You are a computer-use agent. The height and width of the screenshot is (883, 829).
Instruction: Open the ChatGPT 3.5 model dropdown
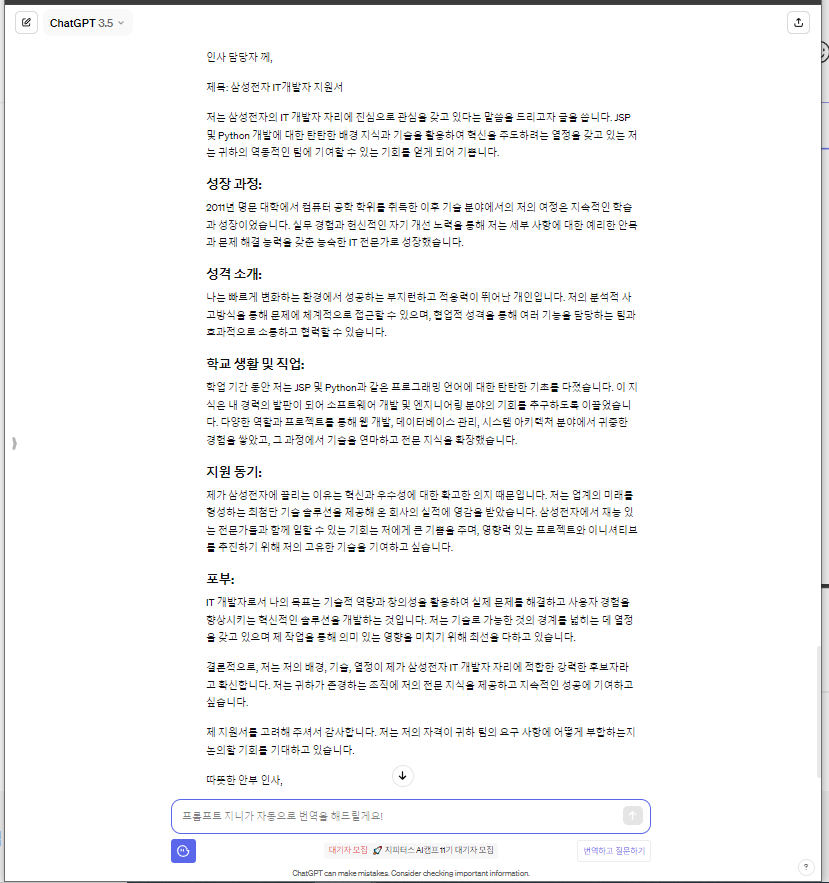pos(87,23)
